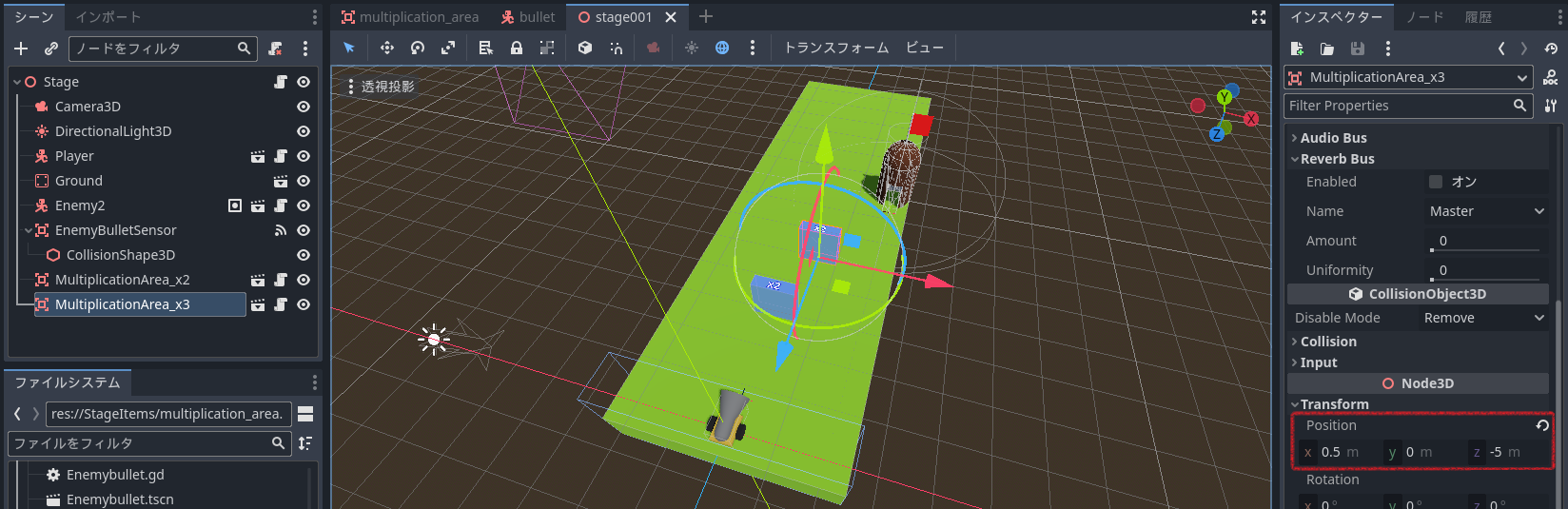Switch to bullet scene tab
This screenshot has height=509, width=1568.
tap(528, 17)
